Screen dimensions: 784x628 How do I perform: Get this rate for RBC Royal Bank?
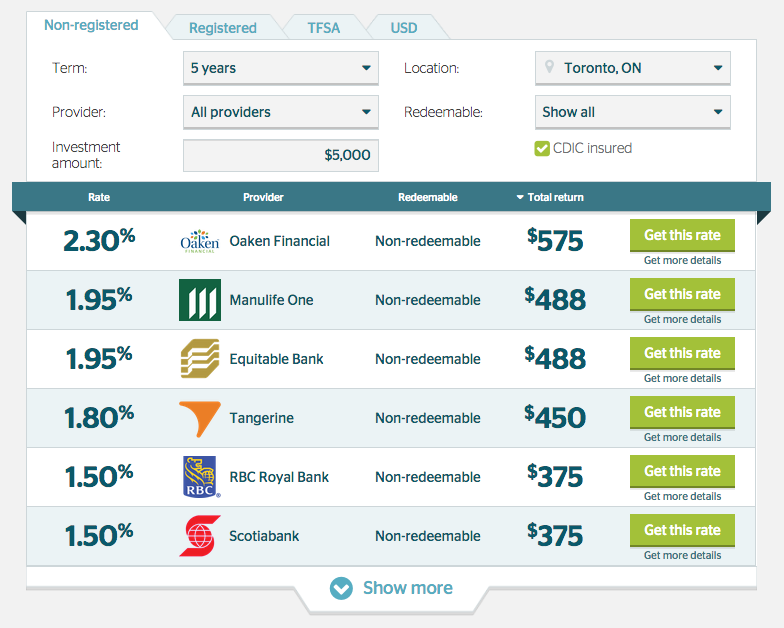point(682,472)
